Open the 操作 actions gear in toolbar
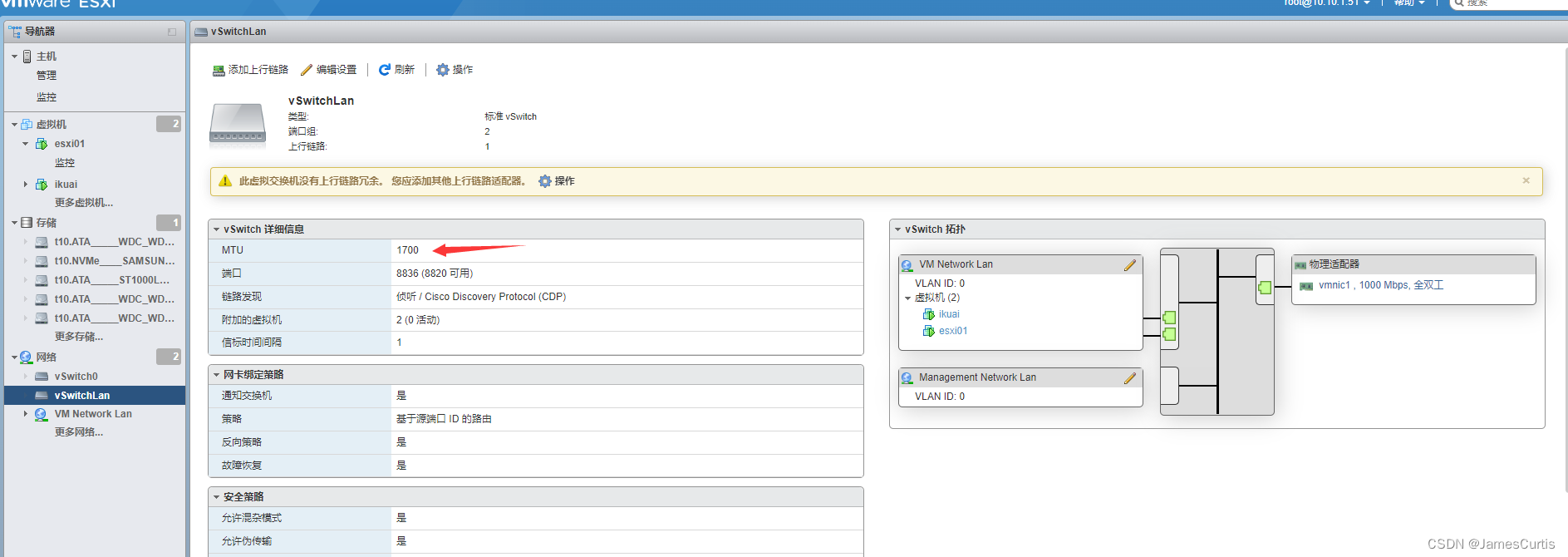The height and width of the screenshot is (557, 1568). (455, 70)
